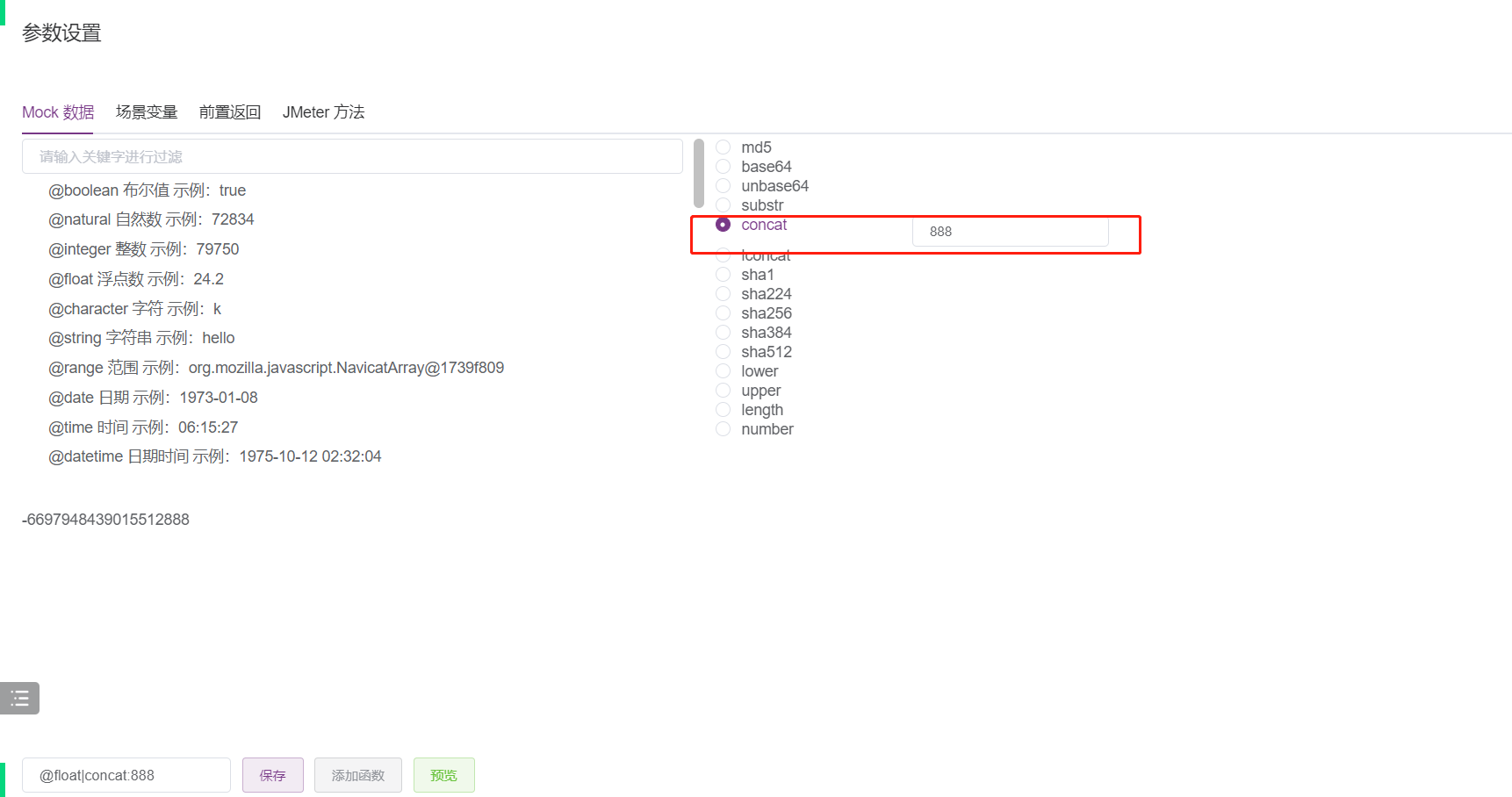Switch to the 前置返回 tab
Viewport: 1512px width, 797px height.
click(229, 111)
